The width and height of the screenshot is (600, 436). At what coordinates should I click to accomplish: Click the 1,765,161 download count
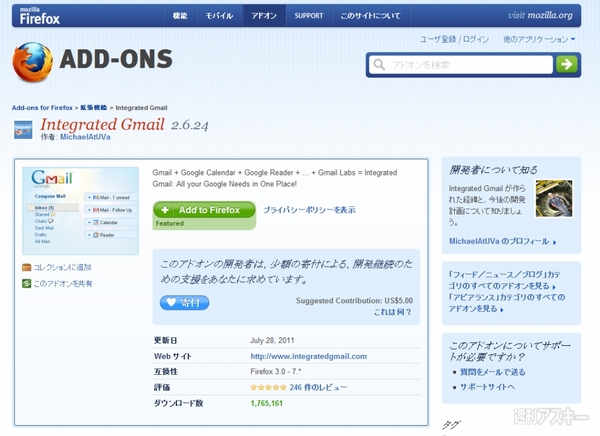[266, 403]
